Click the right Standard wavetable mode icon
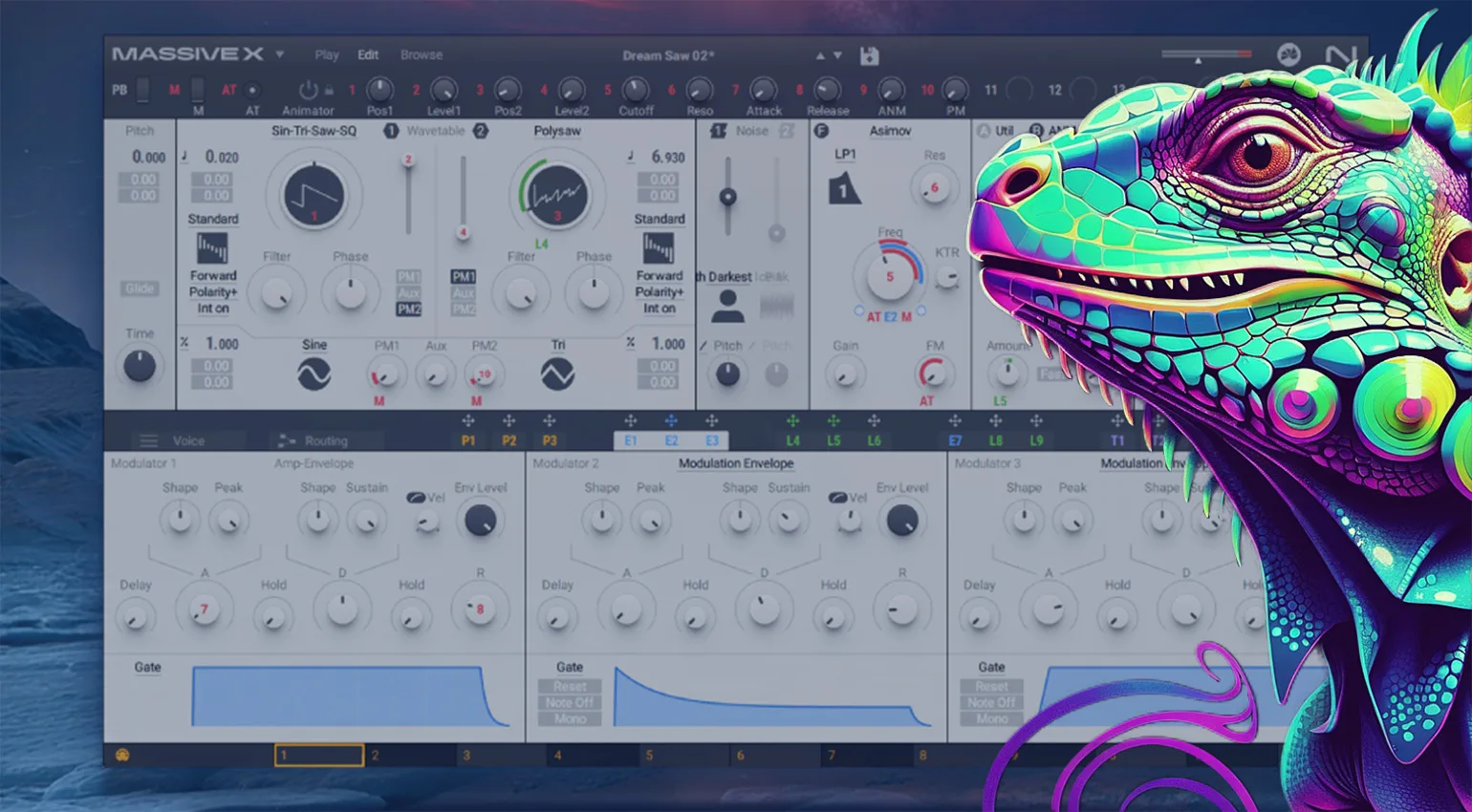 (x=659, y=248)
